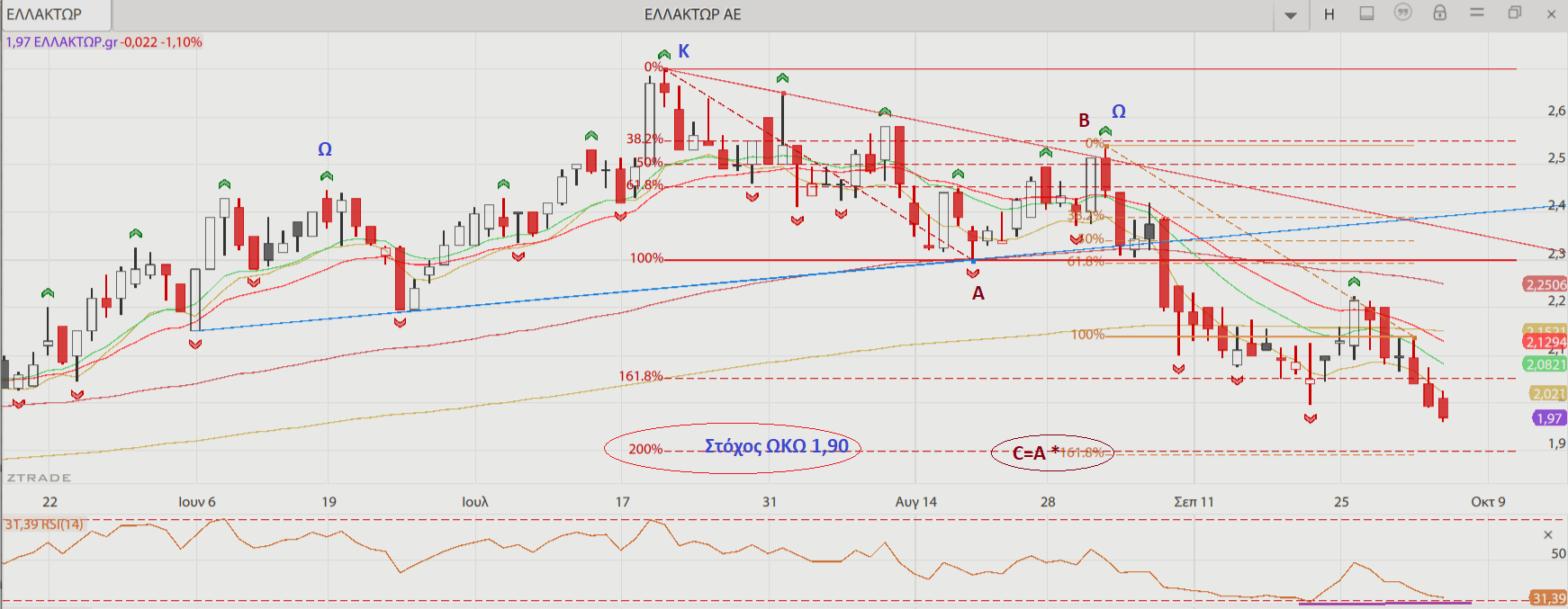The width and height of the screenshot is (1568, 609).
Task: Click the 'Ιουν 6' date axis label
Action: point(197,502)
